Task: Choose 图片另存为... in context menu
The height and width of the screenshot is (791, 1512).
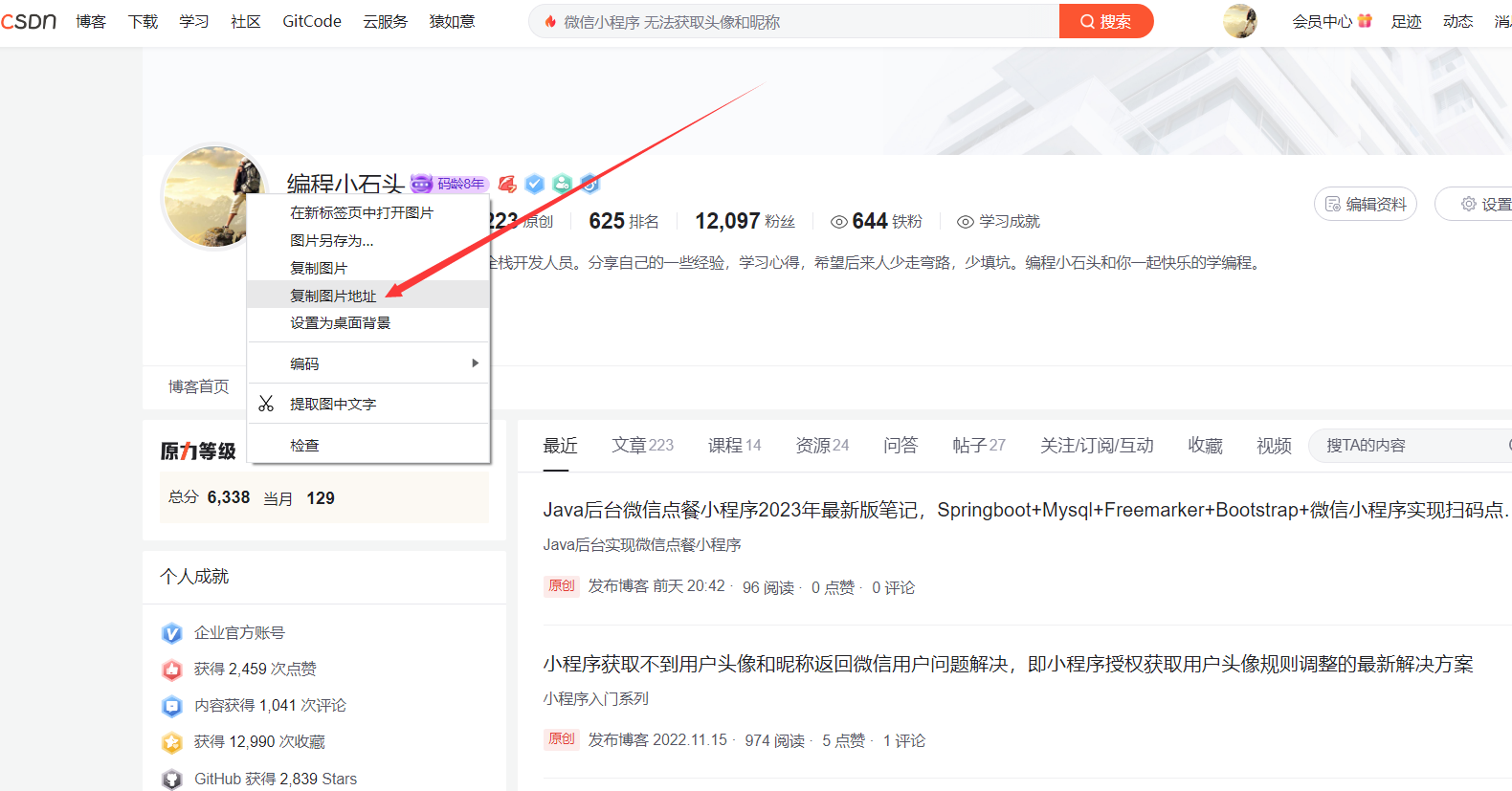Action: (x=368, y=240)
